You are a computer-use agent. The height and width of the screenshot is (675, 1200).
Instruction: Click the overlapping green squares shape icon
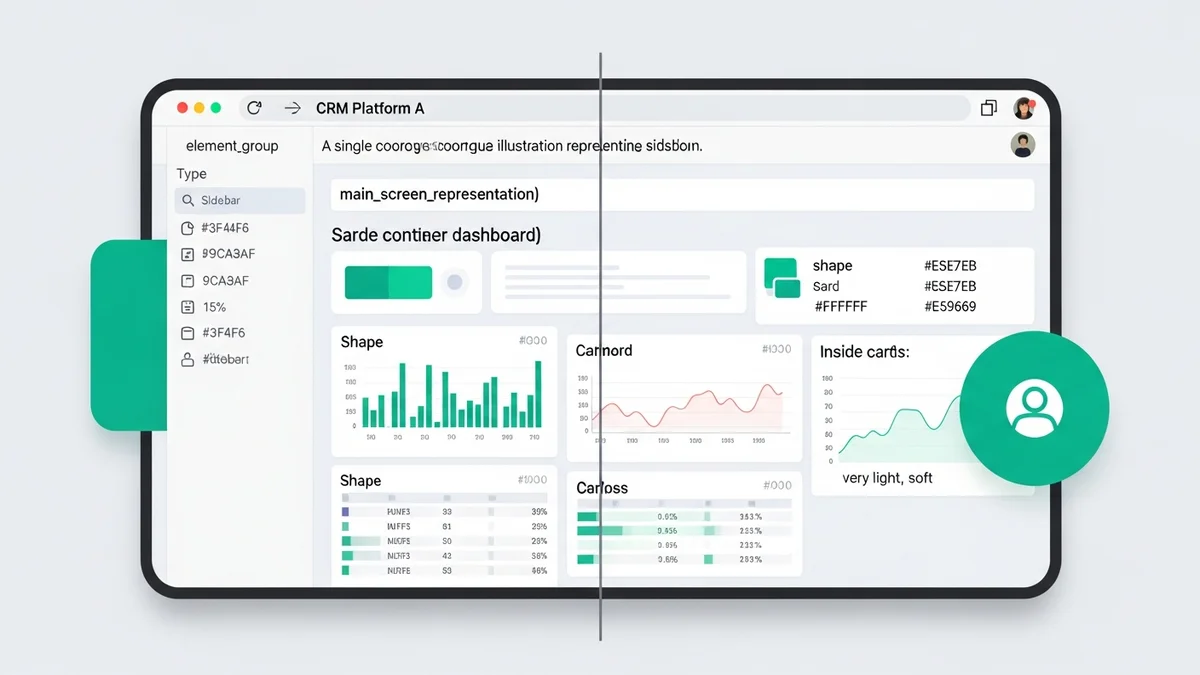coord(782,278)
